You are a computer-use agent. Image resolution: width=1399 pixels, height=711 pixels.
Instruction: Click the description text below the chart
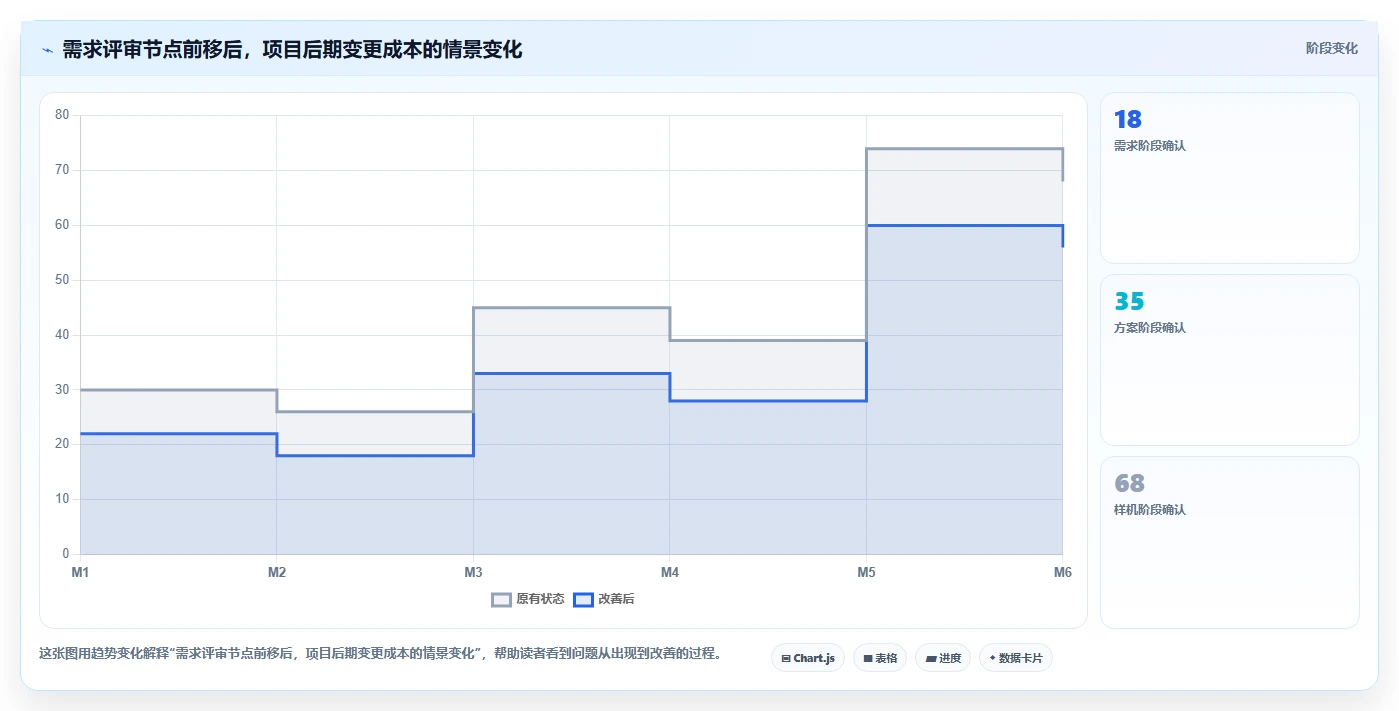tap(380, 654)
